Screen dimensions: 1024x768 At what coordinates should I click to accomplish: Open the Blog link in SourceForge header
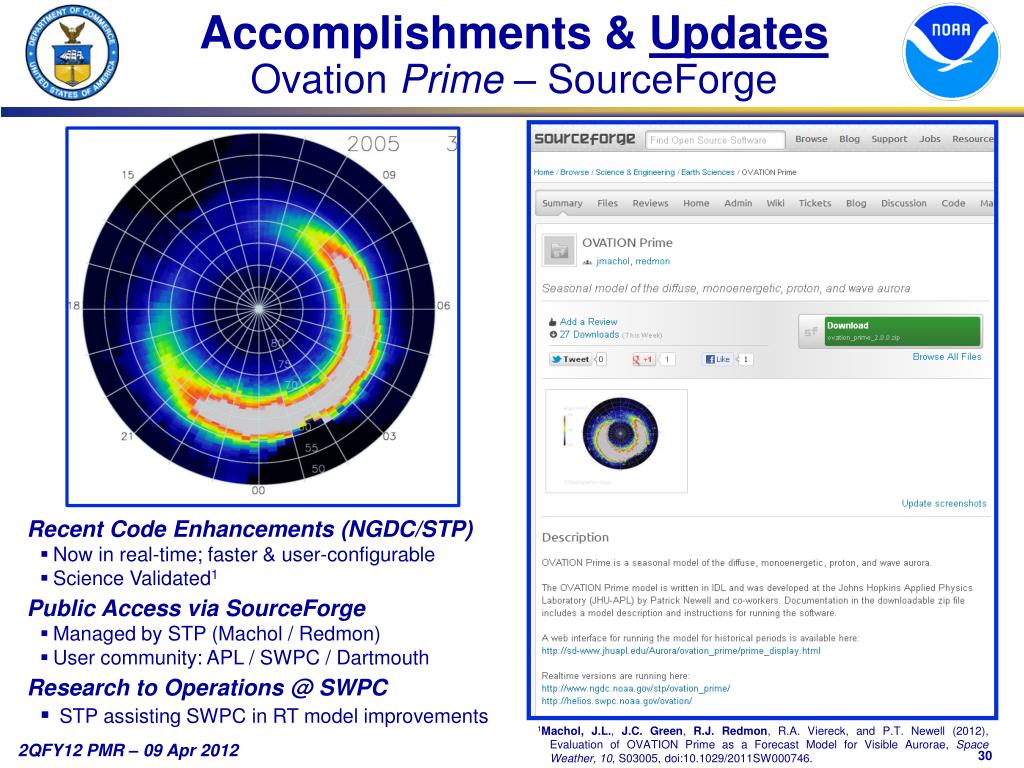(849, 139)
